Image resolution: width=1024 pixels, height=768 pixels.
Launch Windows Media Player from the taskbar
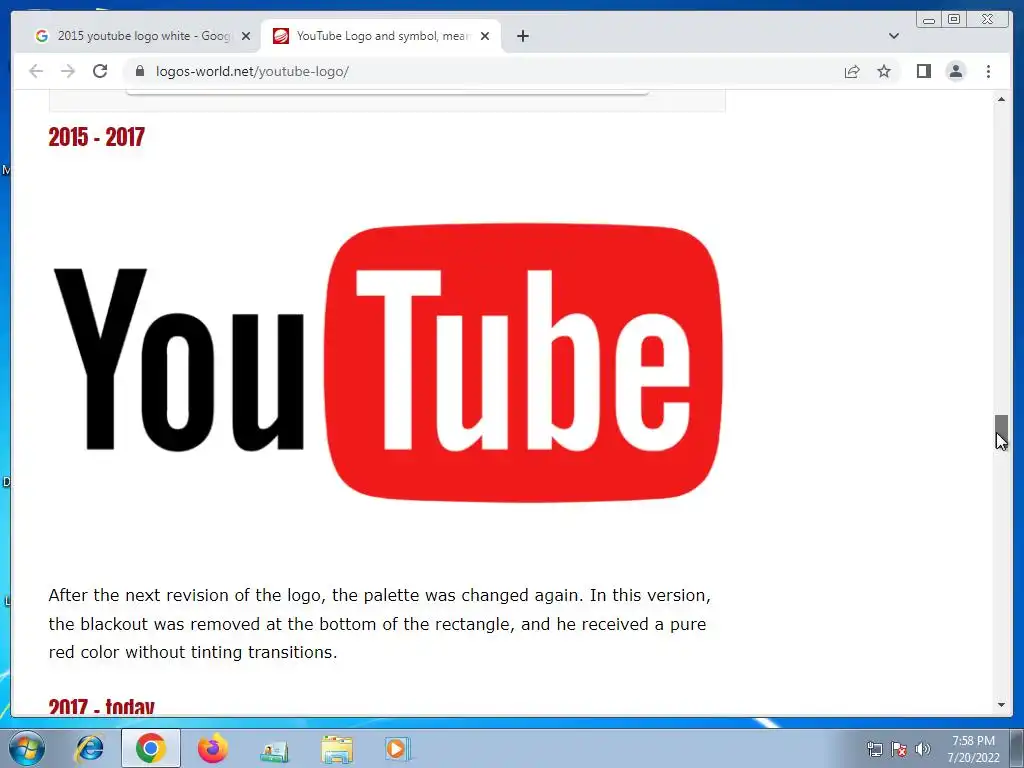click(x=397, y=748)
